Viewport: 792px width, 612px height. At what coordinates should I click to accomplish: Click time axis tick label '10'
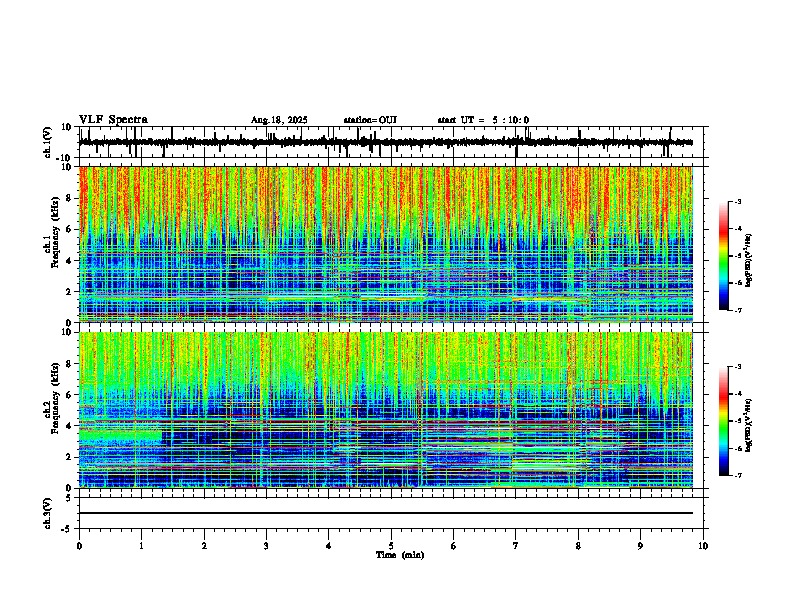(703, 546)
